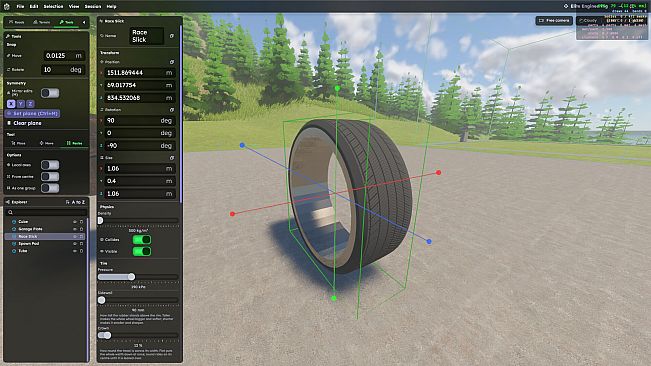
Task: Click the Clear plane button
Action: pyautogui.click(x=24, y=123)
